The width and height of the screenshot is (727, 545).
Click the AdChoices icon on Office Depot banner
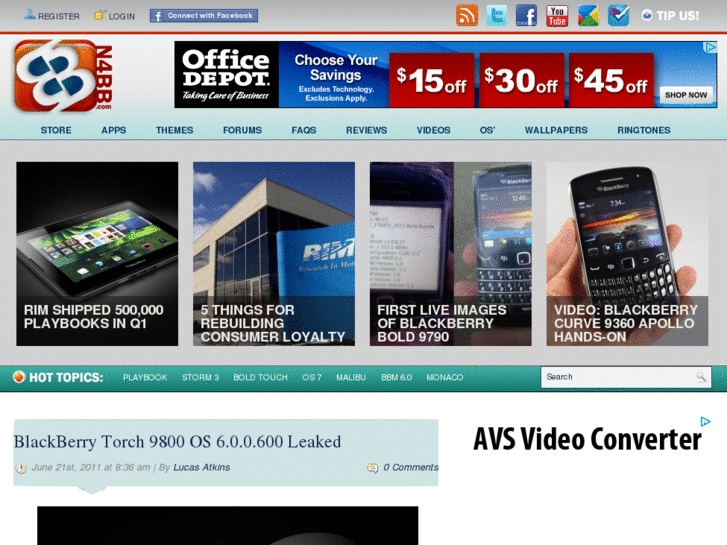[x=710, y=47]
